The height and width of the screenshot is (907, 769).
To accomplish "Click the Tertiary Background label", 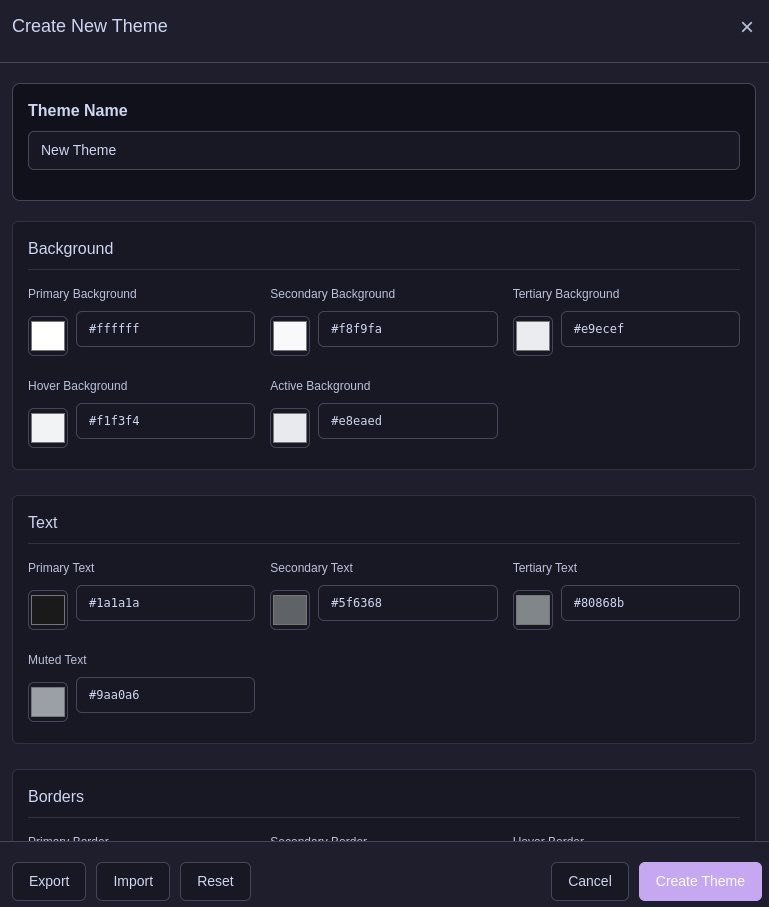I will 566,294.
